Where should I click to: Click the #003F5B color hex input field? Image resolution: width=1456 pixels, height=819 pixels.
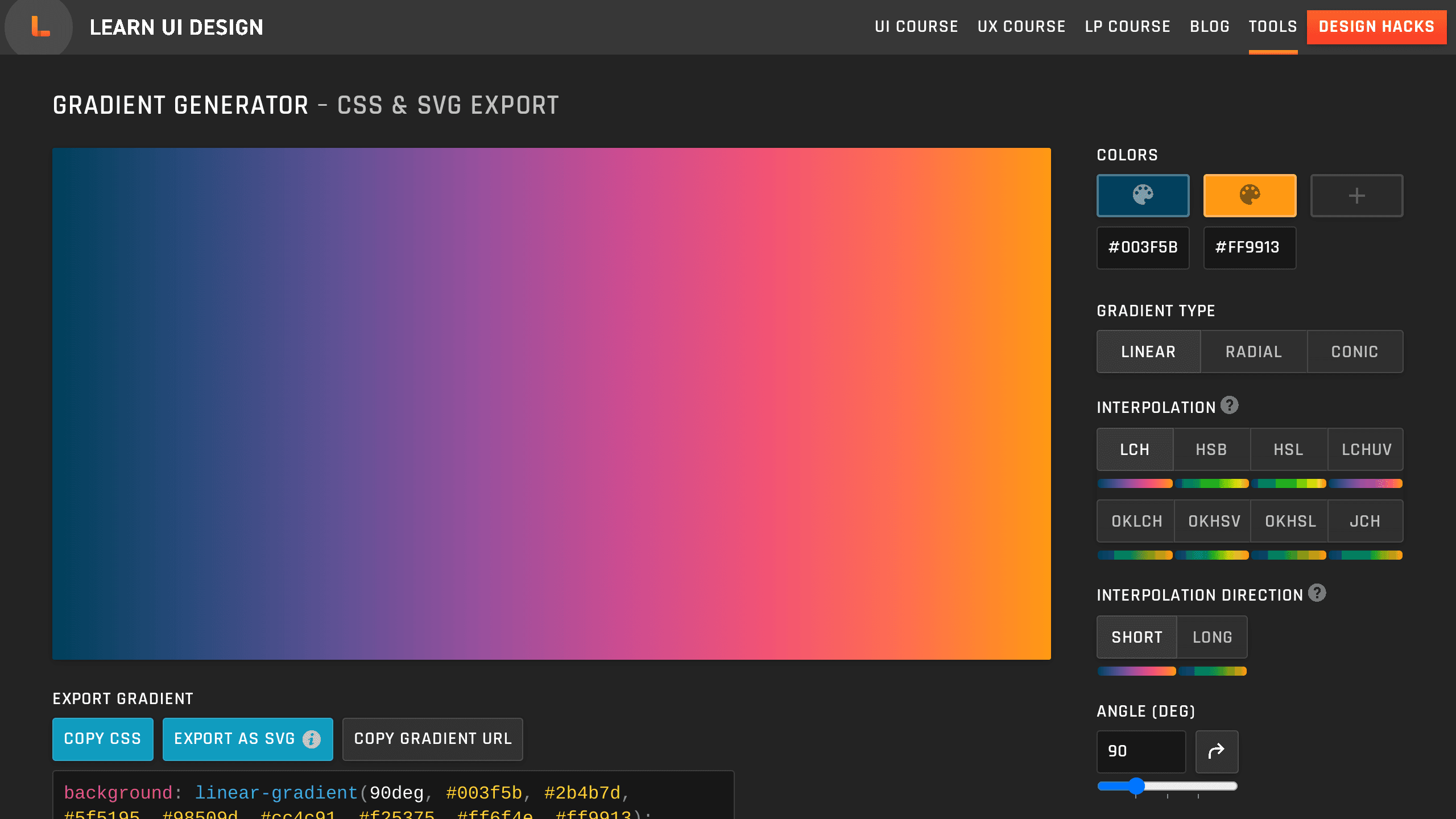coord(1143,247)
